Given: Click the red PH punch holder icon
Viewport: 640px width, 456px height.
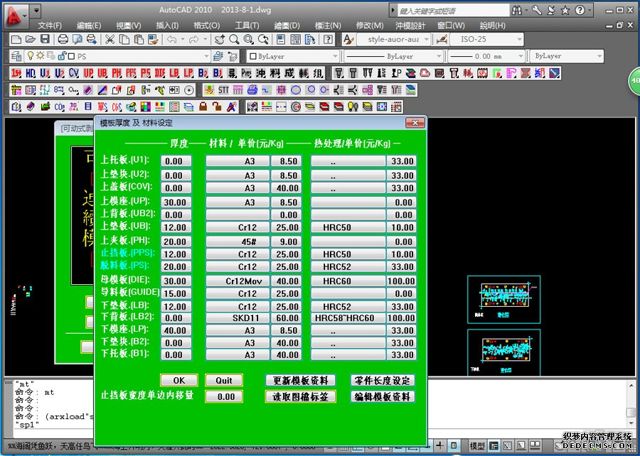Looking at the screenshot, I should point(117,73).
